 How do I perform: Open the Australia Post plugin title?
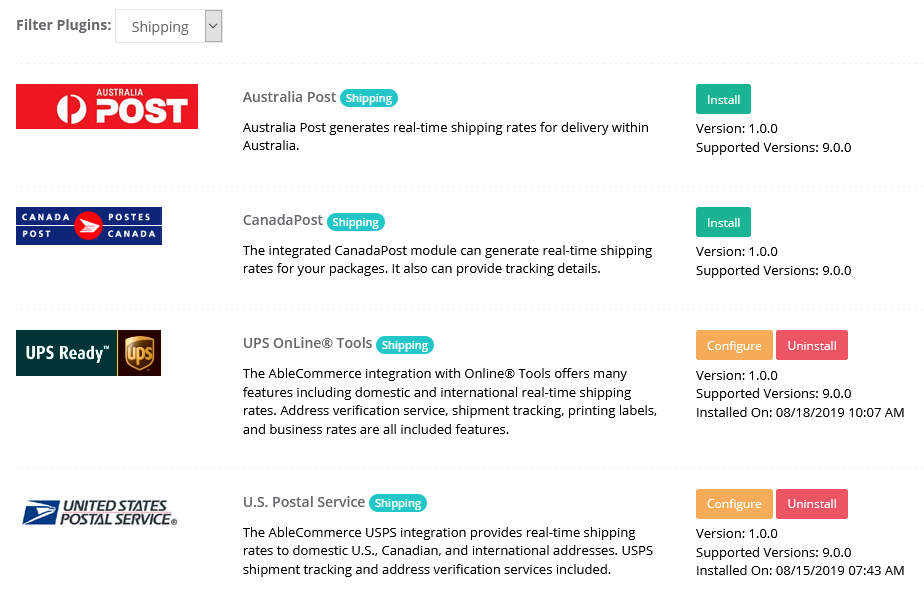[289, 97]
